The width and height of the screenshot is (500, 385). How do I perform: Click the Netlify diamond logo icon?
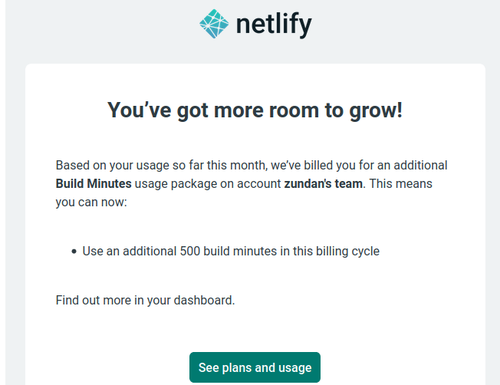214,24
